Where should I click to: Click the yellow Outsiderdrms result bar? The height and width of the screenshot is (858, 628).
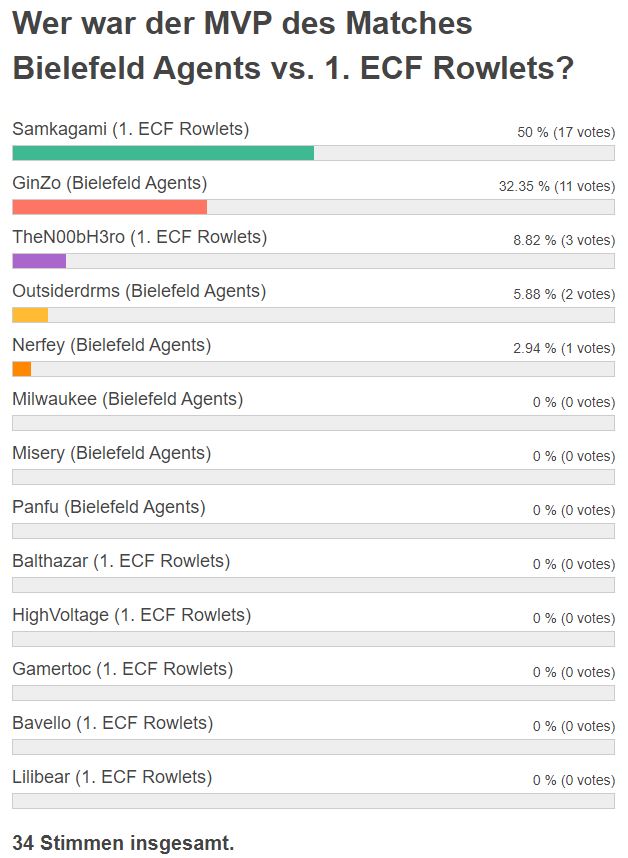pyautogui.click(x=30, y=315)
